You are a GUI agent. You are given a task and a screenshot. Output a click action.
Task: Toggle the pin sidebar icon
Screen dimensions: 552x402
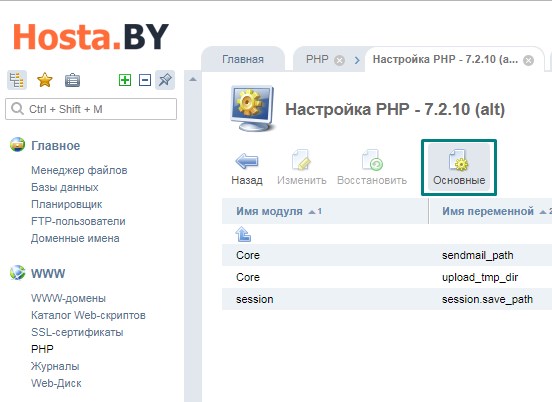165,80
